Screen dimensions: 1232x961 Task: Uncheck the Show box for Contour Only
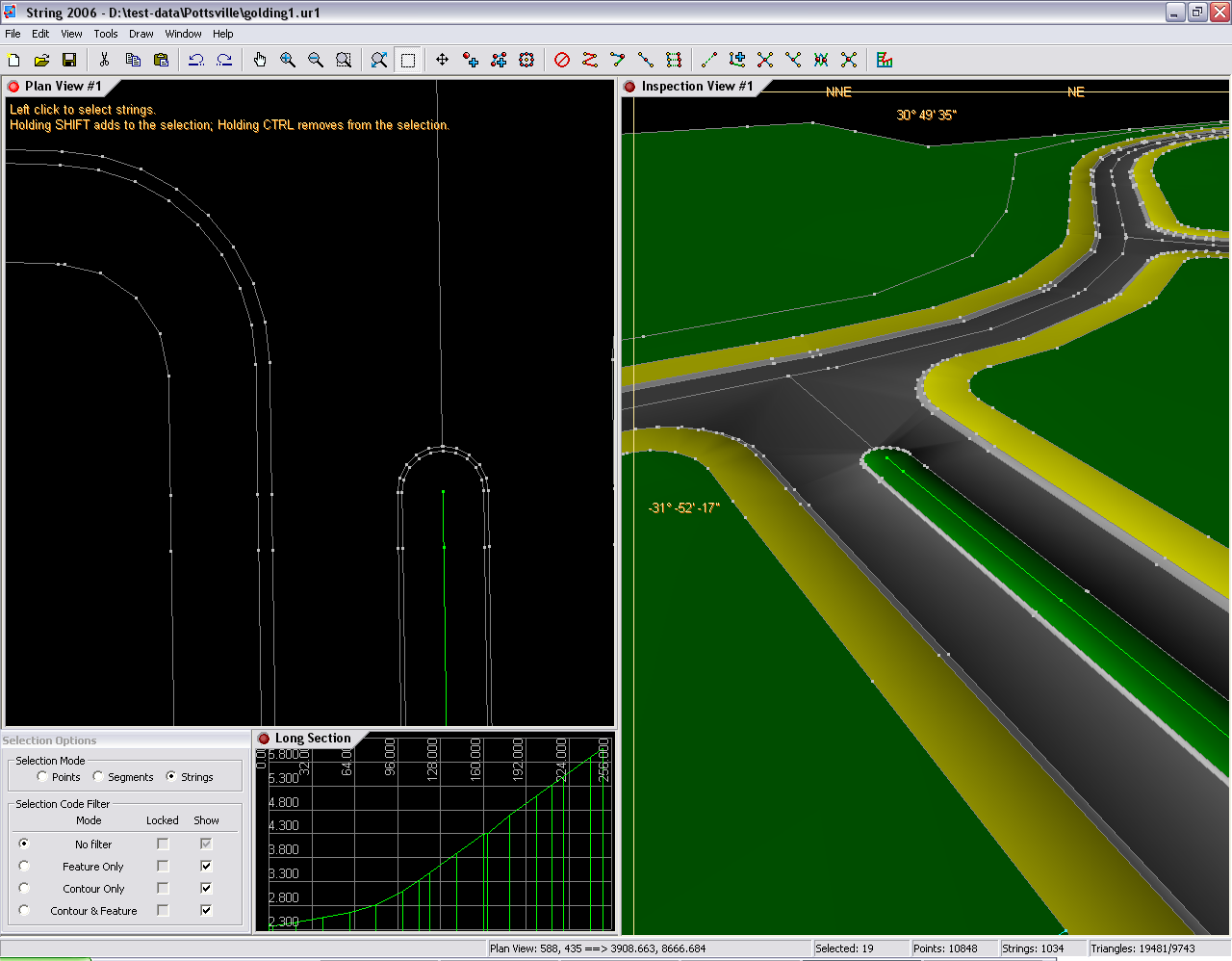click(x=206, y=888)
